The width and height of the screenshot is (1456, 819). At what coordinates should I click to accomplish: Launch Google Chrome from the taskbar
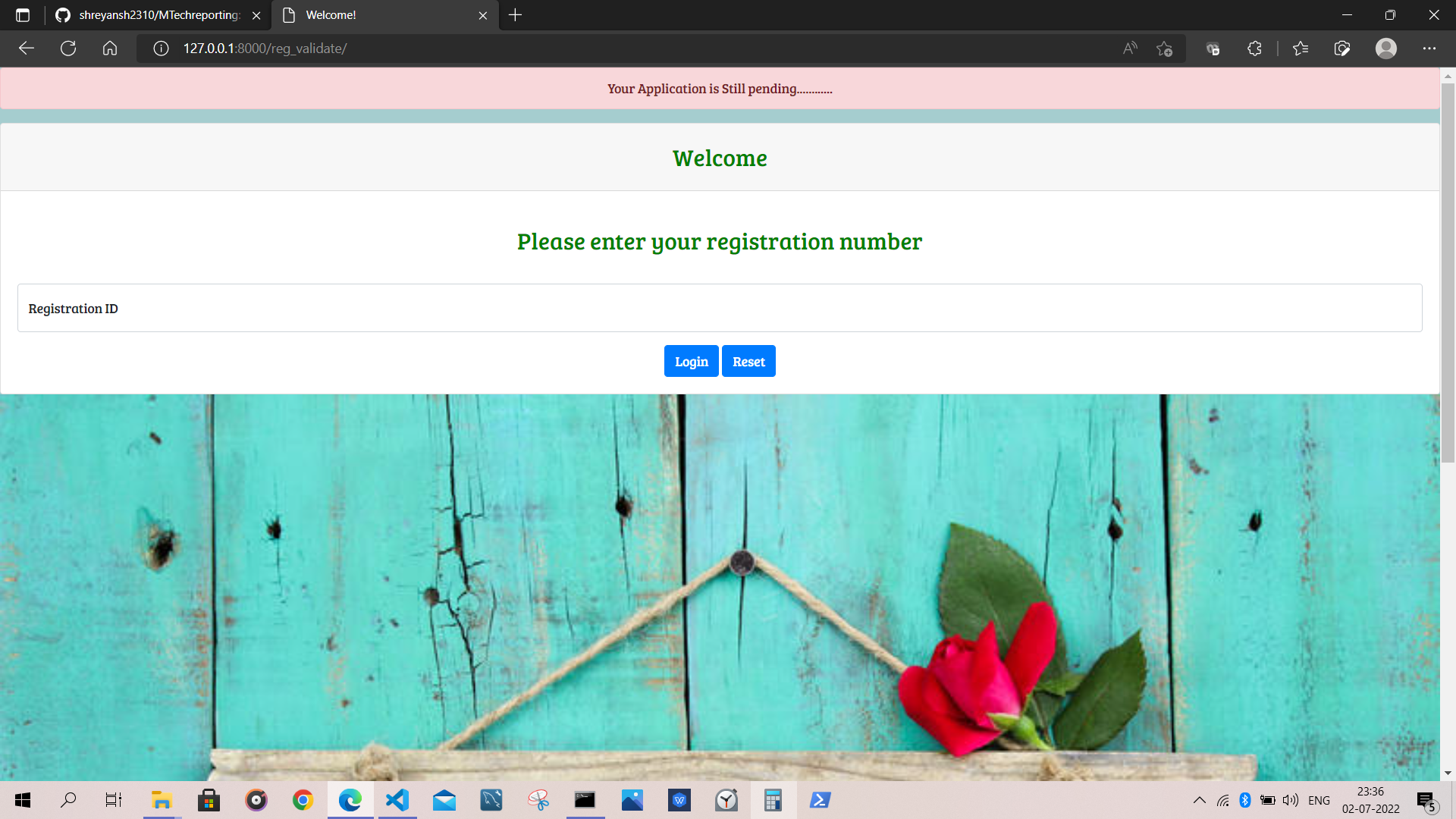click(x=303, y=800)
